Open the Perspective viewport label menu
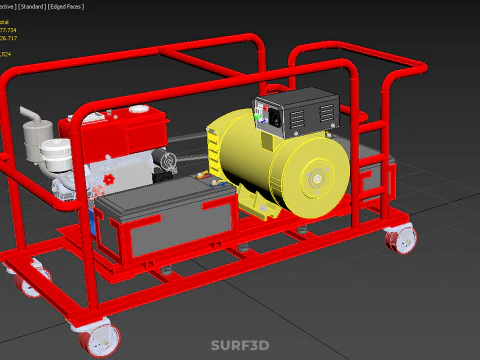The height and width of the screenshot is (360, 480). tap(7, 7)
